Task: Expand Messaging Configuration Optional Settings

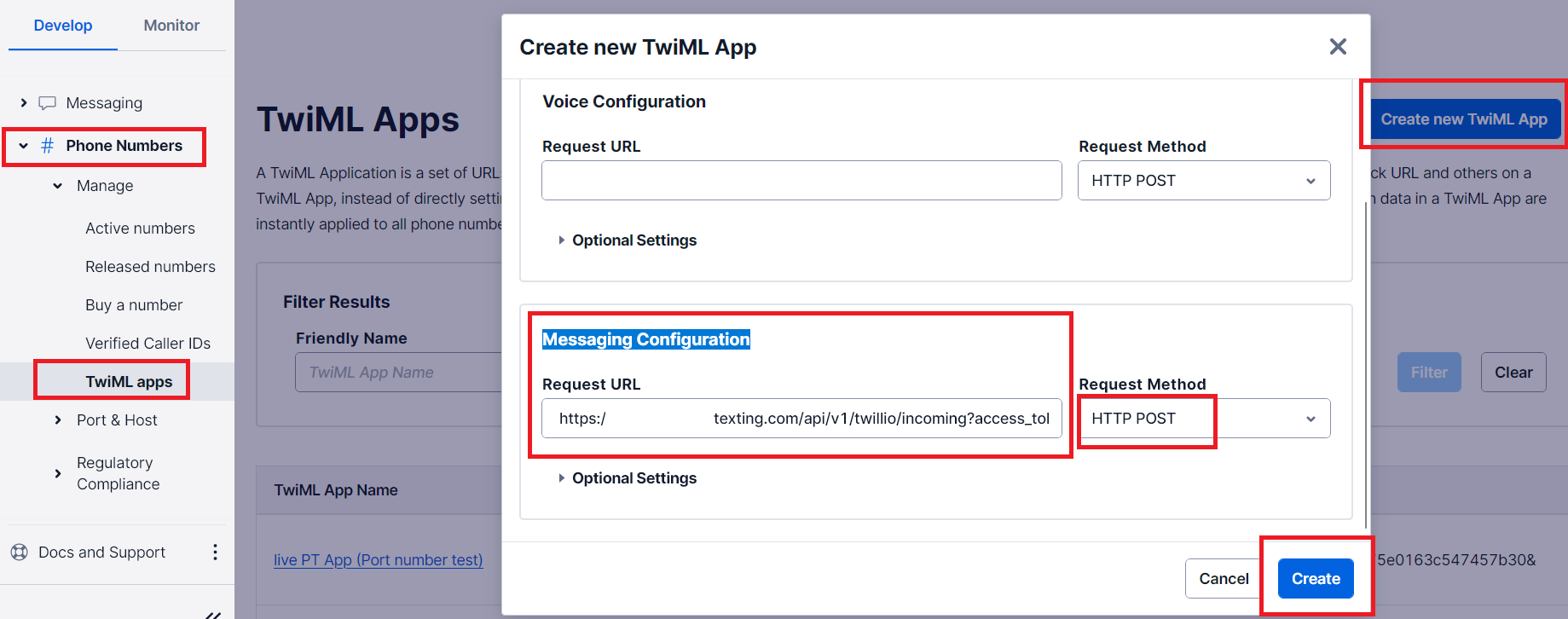Action: (x=628, y=478)
